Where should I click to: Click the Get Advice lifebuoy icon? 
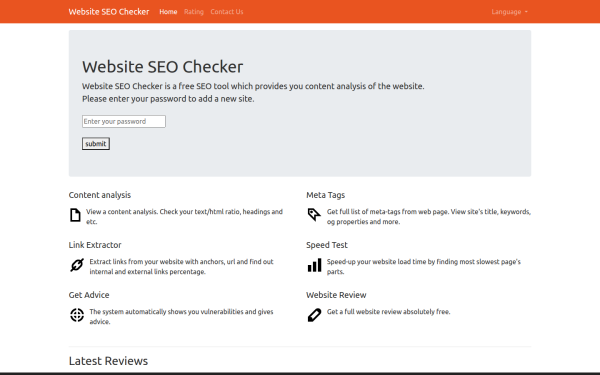pos(77,315)
